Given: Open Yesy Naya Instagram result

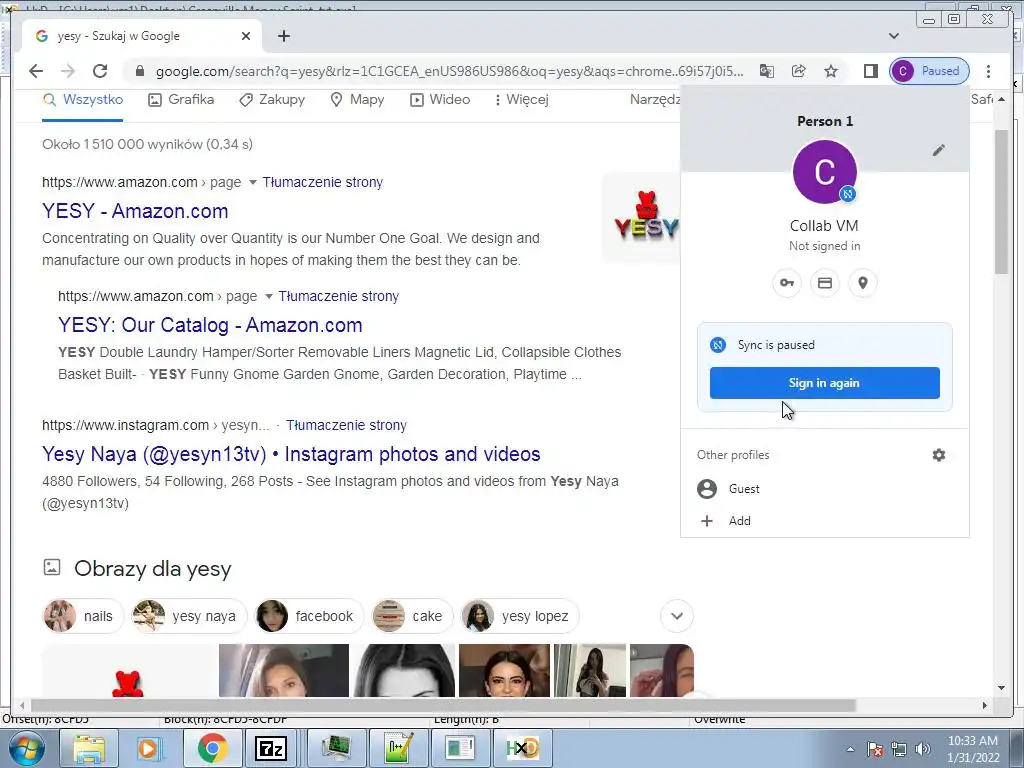Looking at the screenshot, I should (291, 454).
